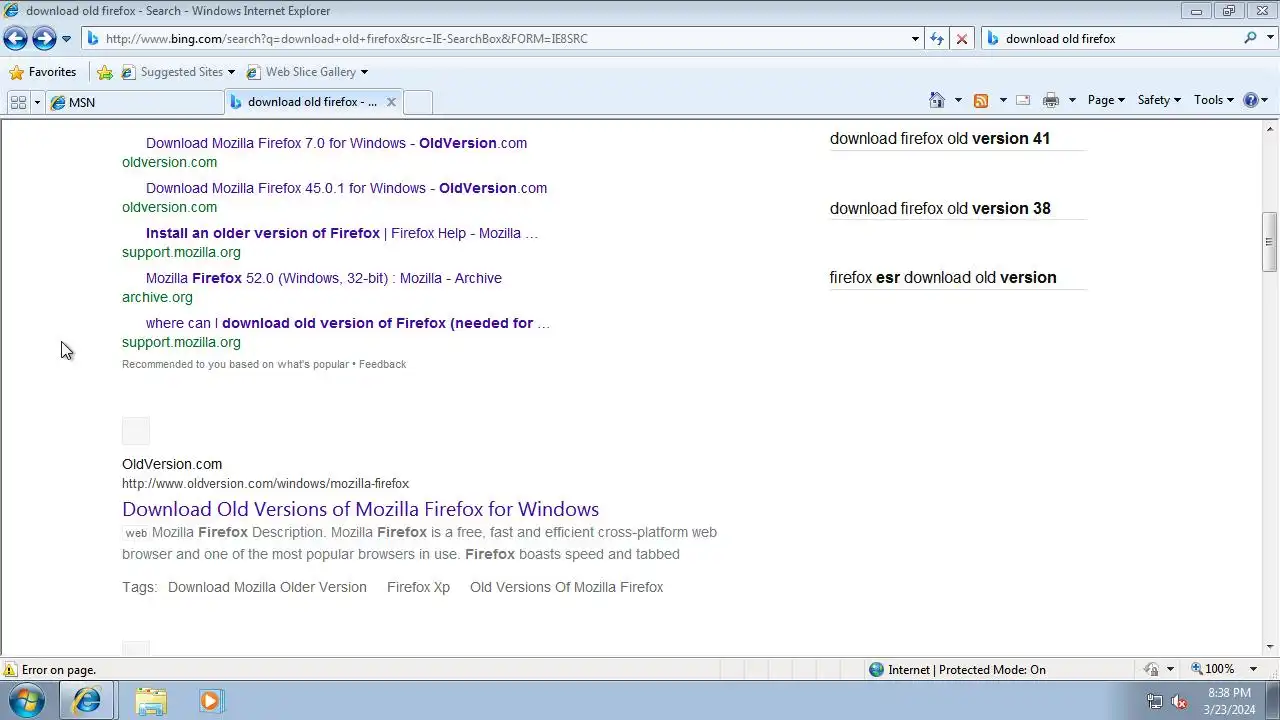1280x720 pixels.
Task: Click the blue Help question mark icon
Action: [x=1250, y=100]
